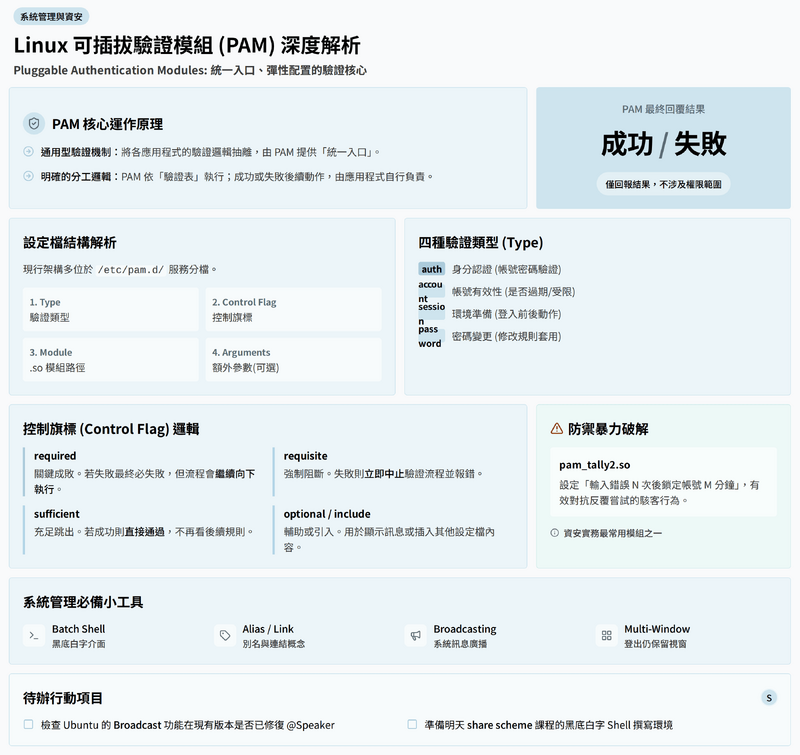
Task: Select the auth type badge
Action: (431, 269)
